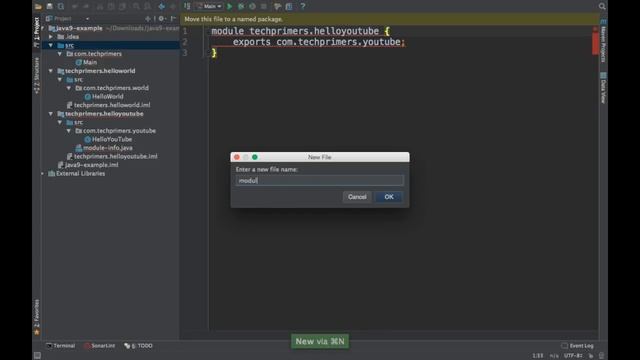Toggle tool window buttons icon in status bar

click(37, 356)
